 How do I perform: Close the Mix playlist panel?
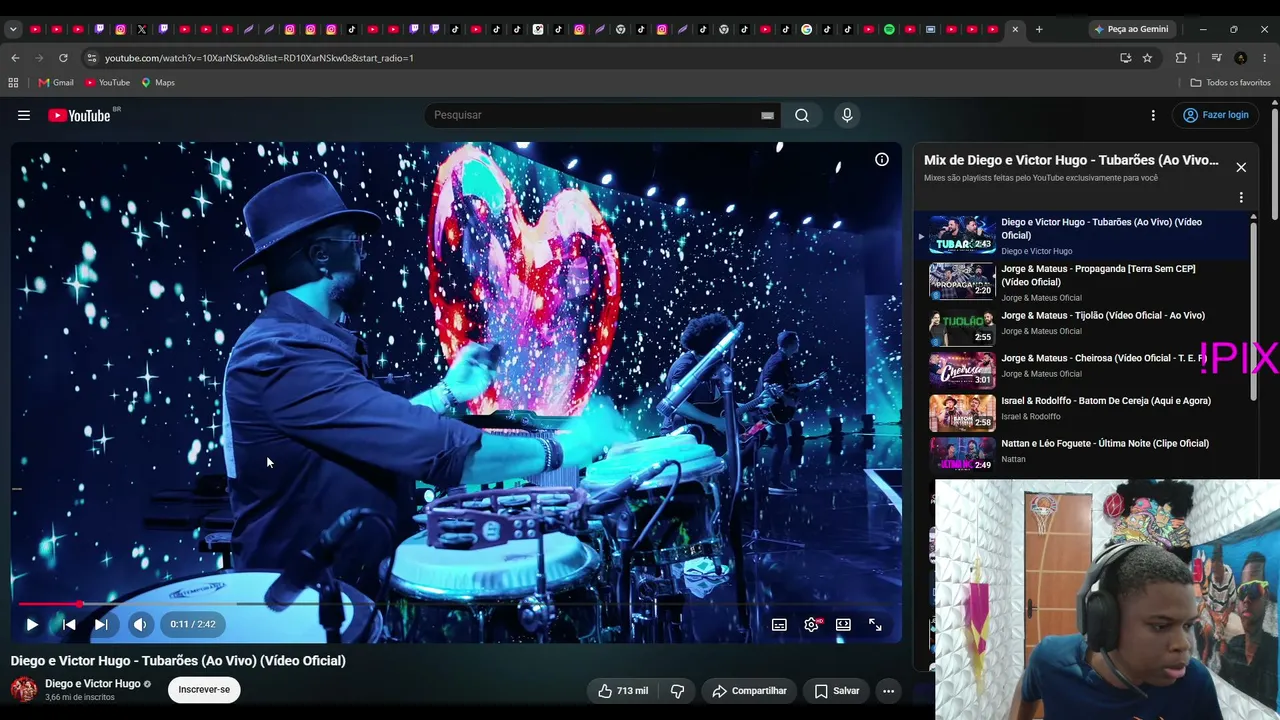[1241, 167]
